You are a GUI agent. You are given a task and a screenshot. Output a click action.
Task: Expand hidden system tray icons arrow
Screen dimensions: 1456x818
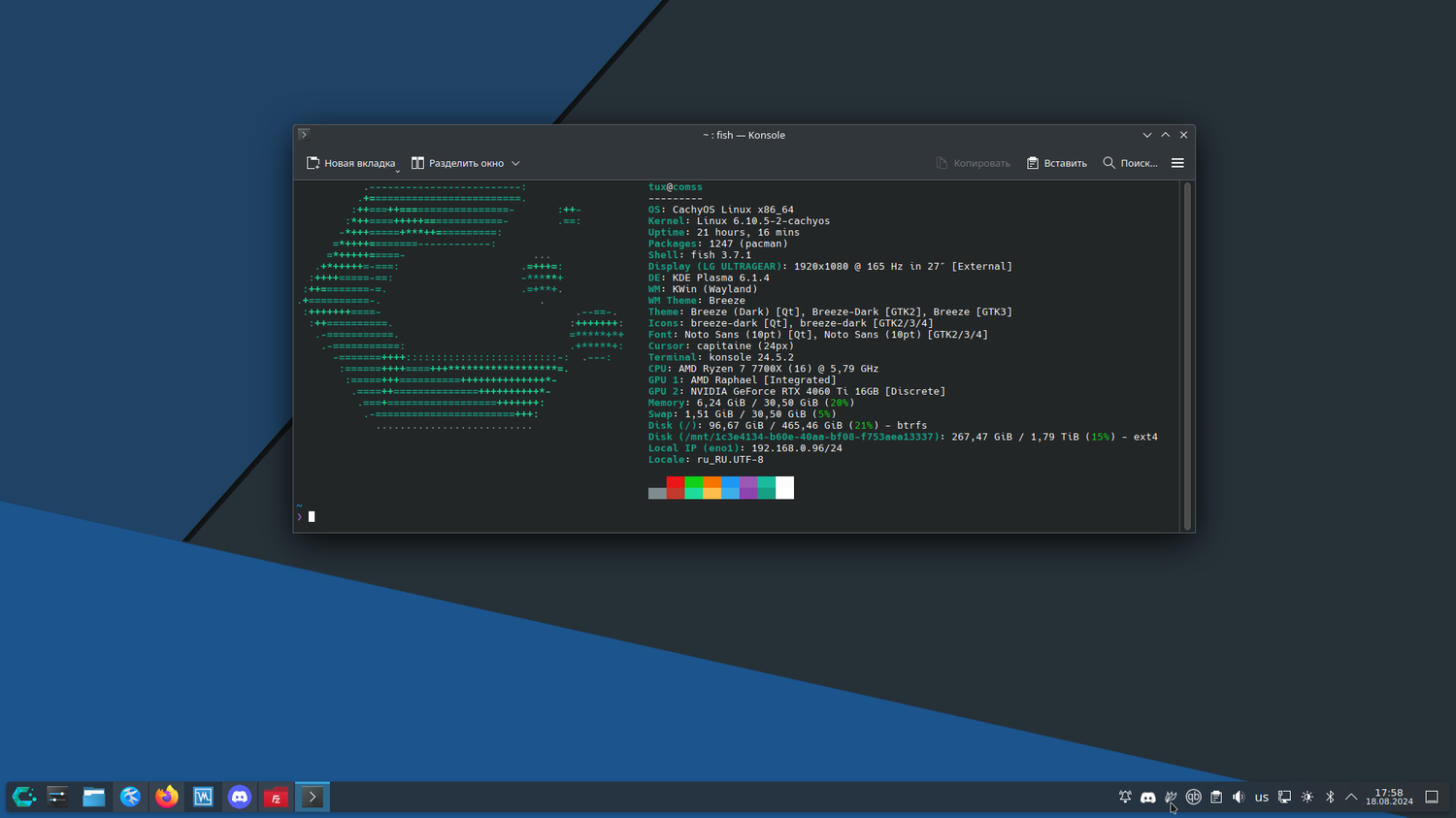pyautogui.click(x=1351, y=797)
